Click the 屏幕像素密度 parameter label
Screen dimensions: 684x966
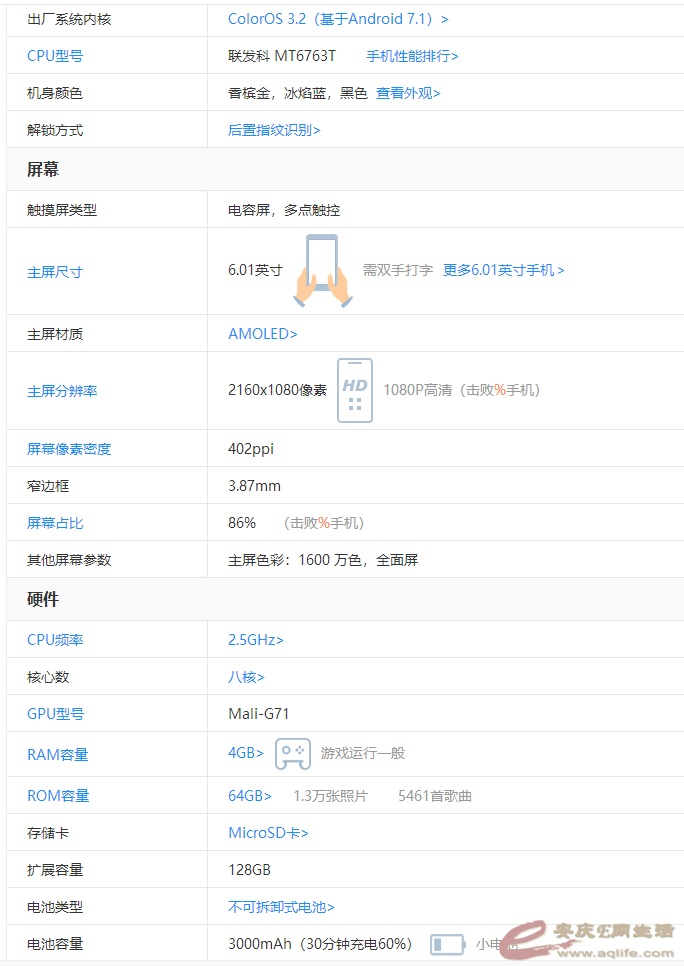tap(69, 449)
